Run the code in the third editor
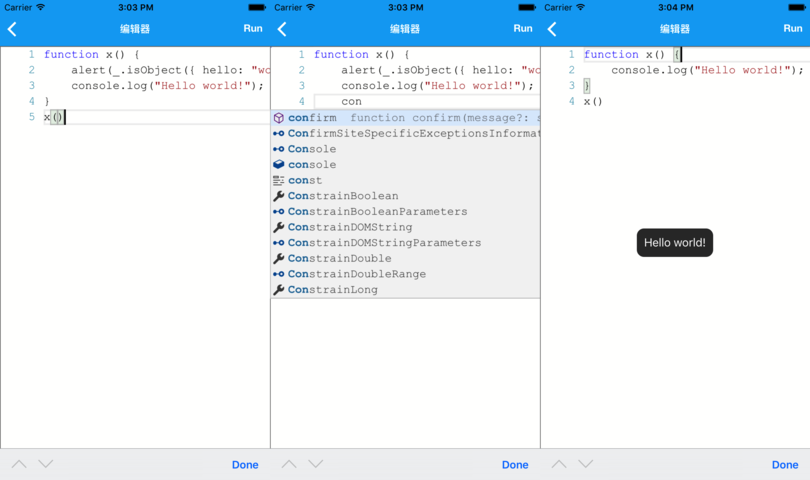Viewport: 810px width, 480px height. (x=793, y=28)
